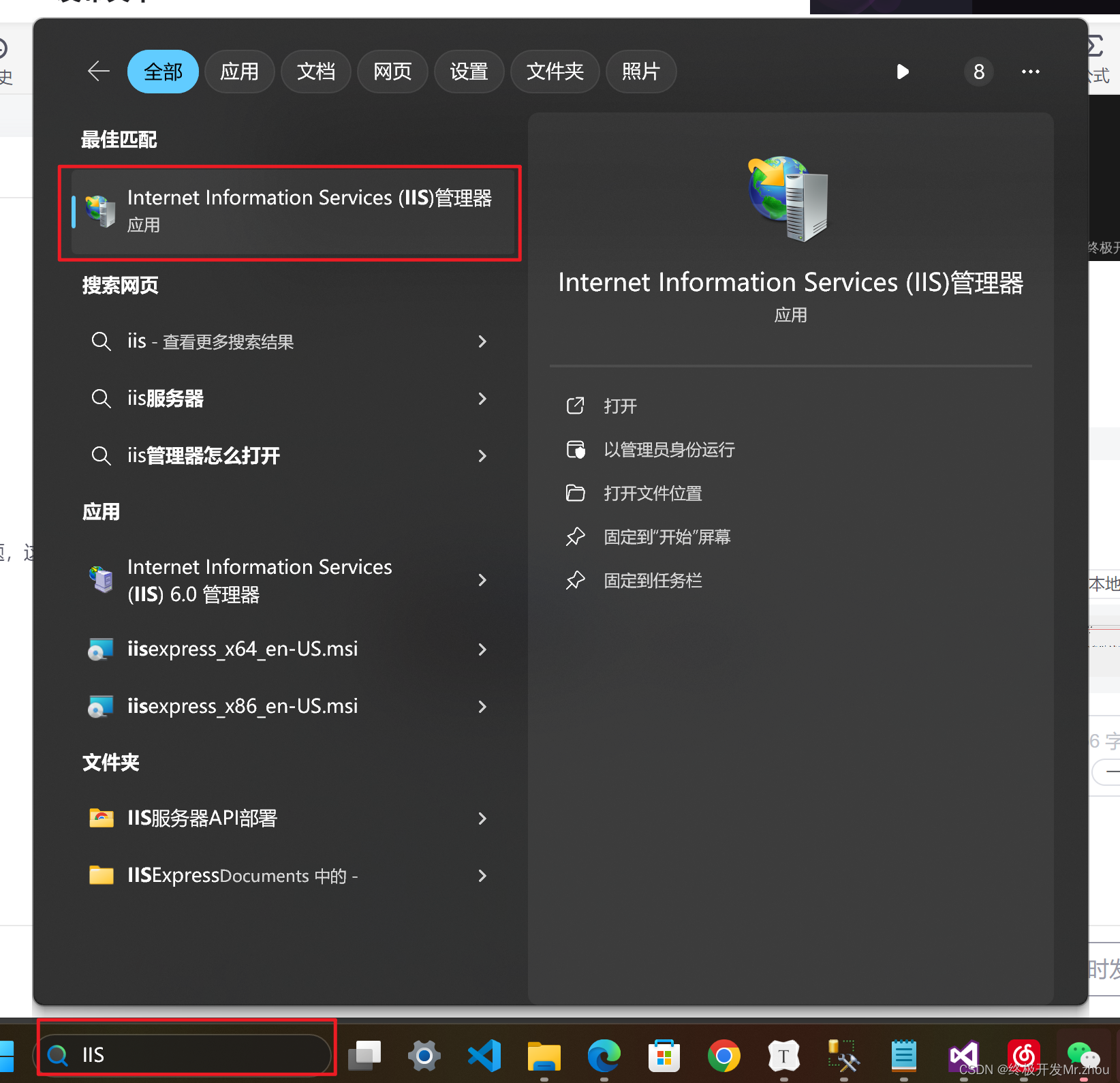This screenshot has height=1083, width=1120.
Task: Click the folder icon beside 打开文件位置
Action: click(x=576, y=493)
